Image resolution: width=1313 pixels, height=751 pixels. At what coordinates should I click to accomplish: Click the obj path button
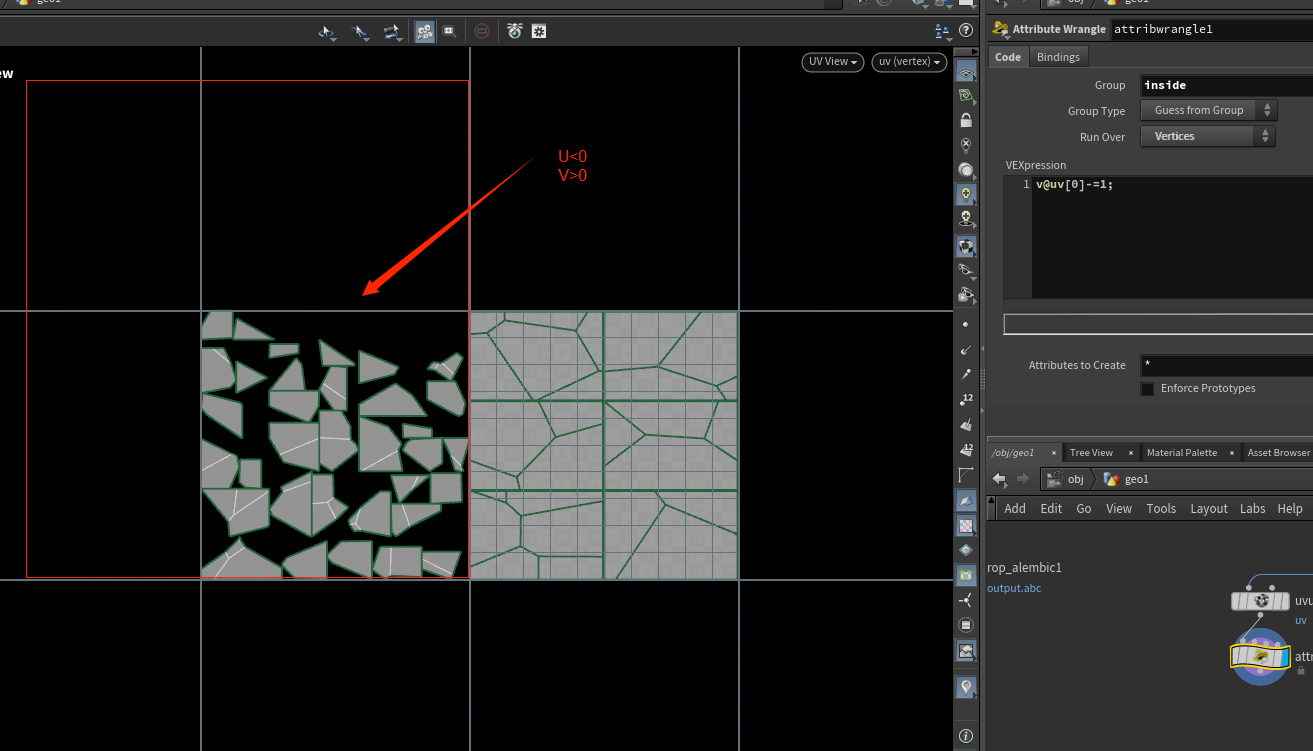1067,479
